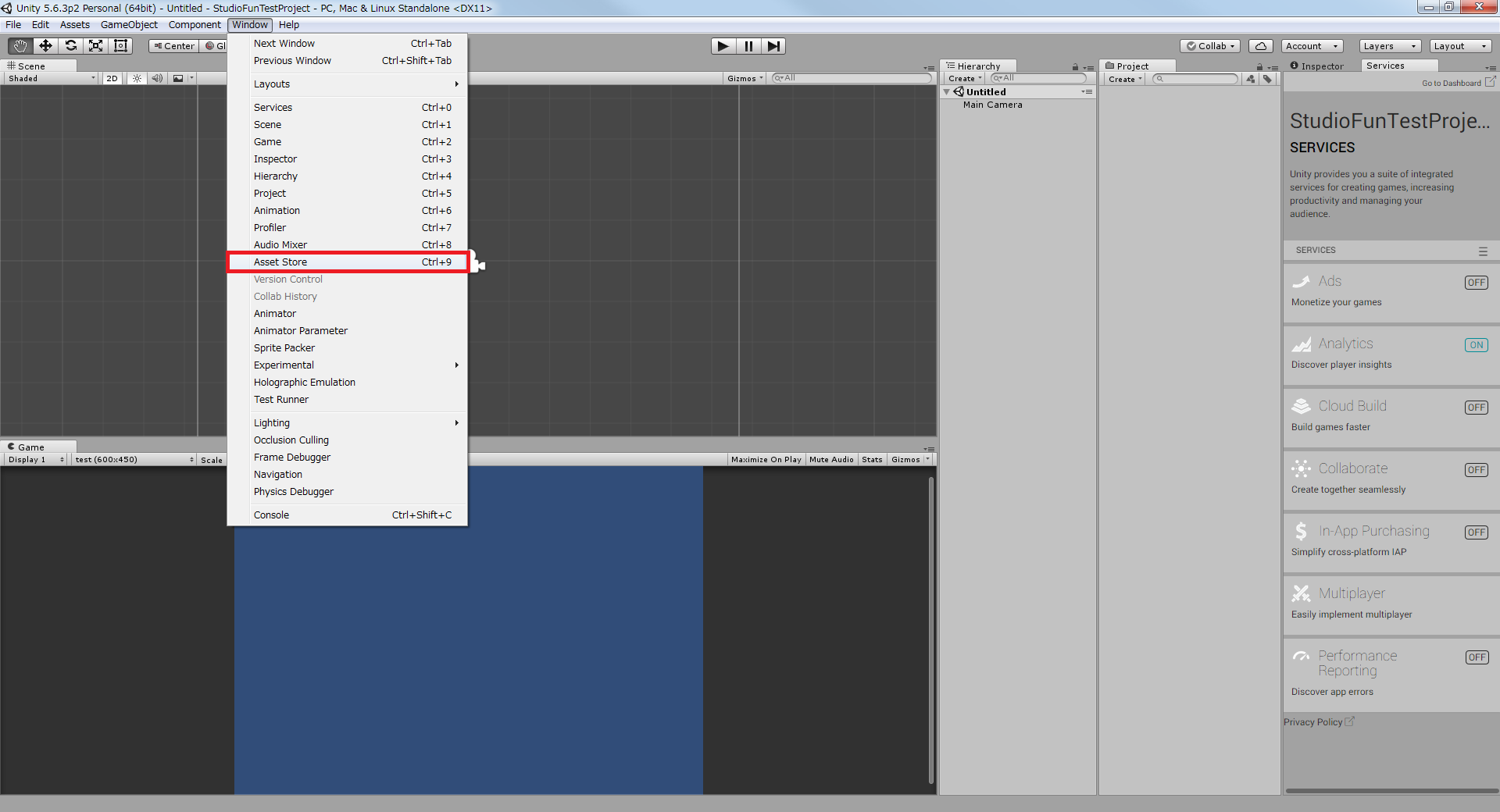Click the Stats button in Game view
The width and height of the screenshot is (1500, 812).
[872, 460]
